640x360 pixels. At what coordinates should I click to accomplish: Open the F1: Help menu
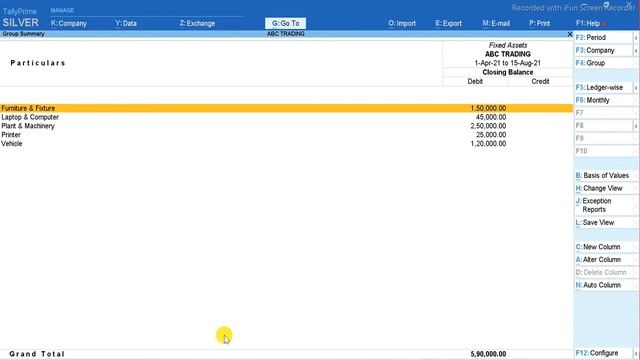[x=588, y=23]
